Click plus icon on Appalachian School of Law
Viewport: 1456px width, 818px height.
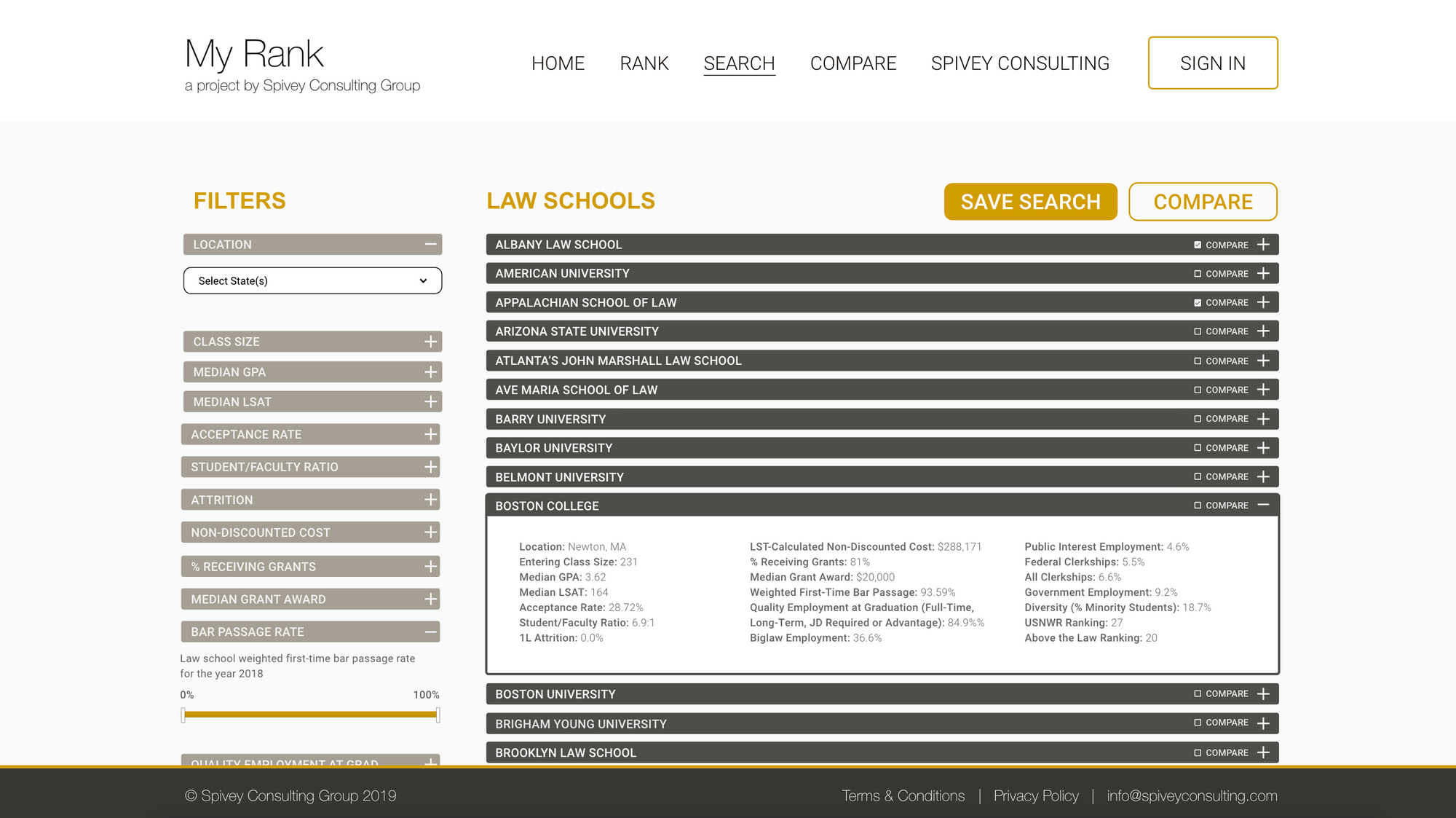pos(1263,302)
